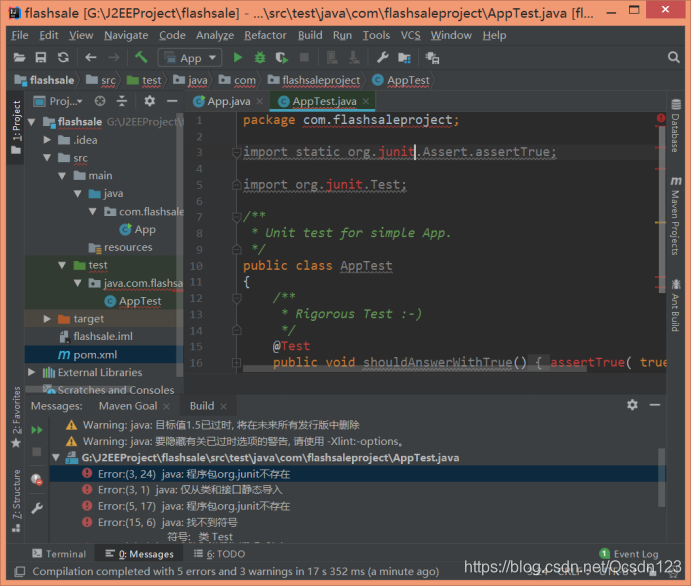The image size is (692, 586).
Task: Close the Build messages tab
Action: click(224, 406)
